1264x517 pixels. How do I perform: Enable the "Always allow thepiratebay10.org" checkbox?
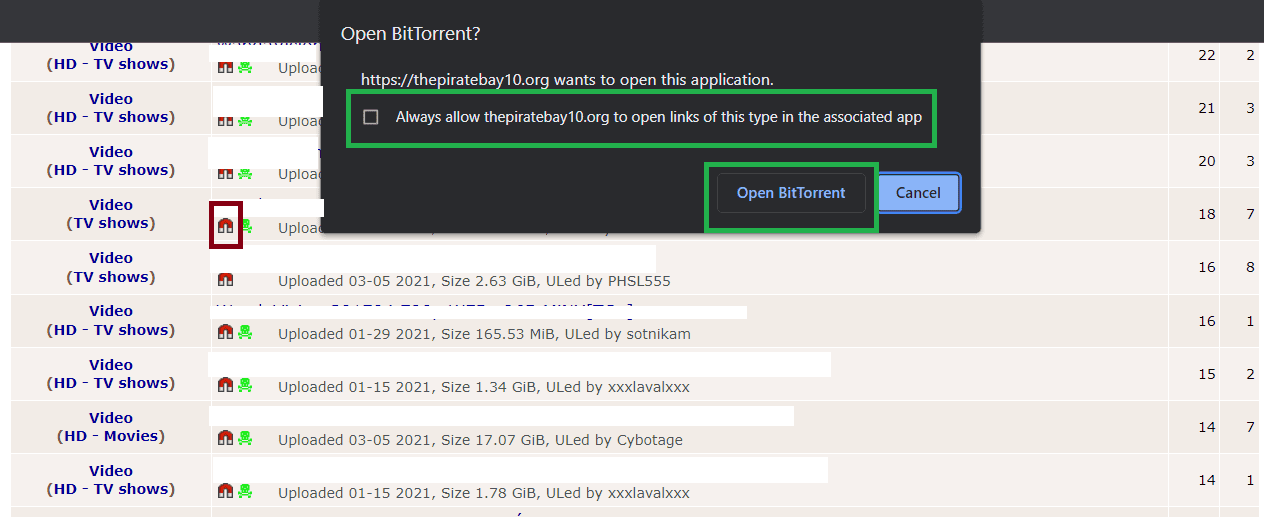(371, 117)
